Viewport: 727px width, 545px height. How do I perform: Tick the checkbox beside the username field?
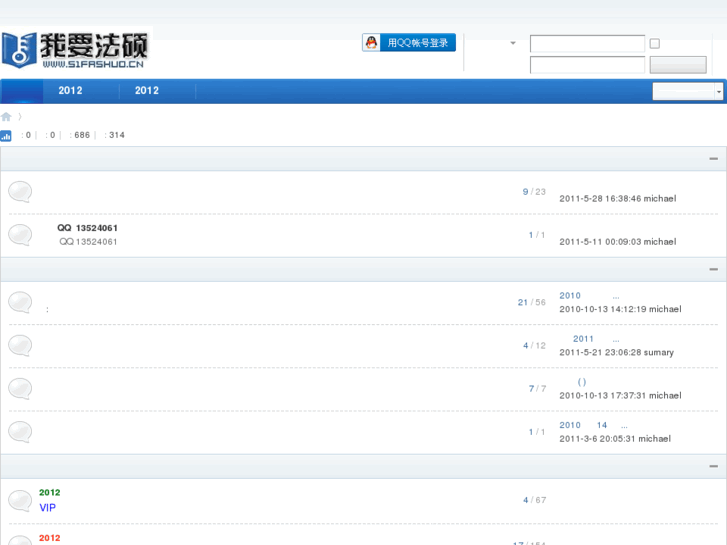(655, 44)
